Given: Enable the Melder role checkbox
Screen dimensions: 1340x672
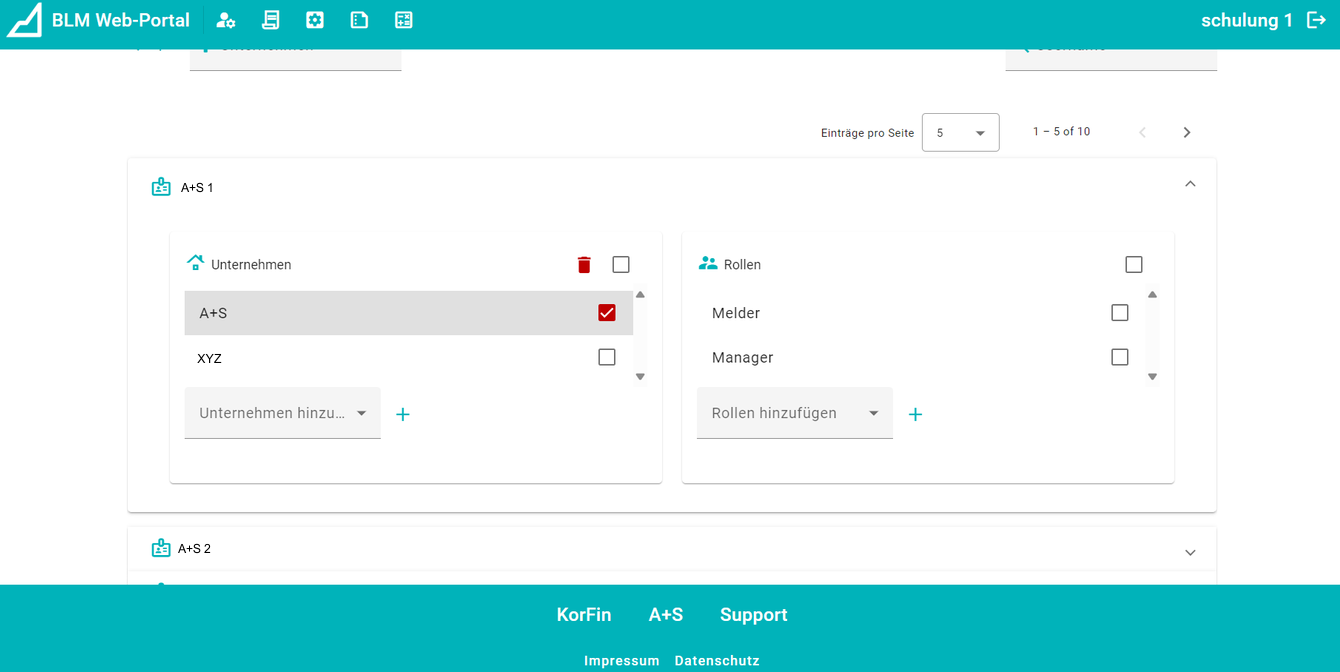Looking at the screenshot, I should 1120,313.
